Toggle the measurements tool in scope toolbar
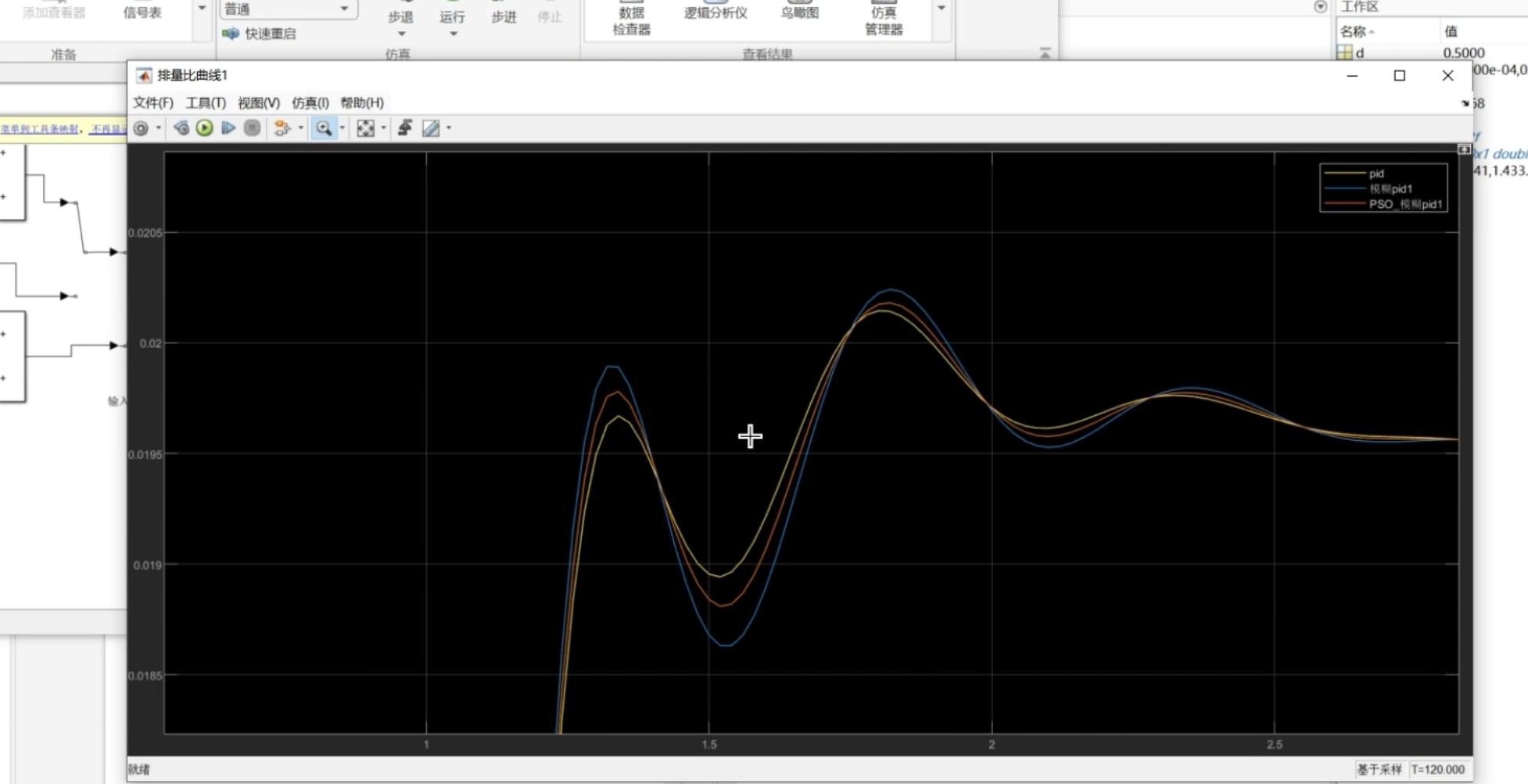 [431, 128]
